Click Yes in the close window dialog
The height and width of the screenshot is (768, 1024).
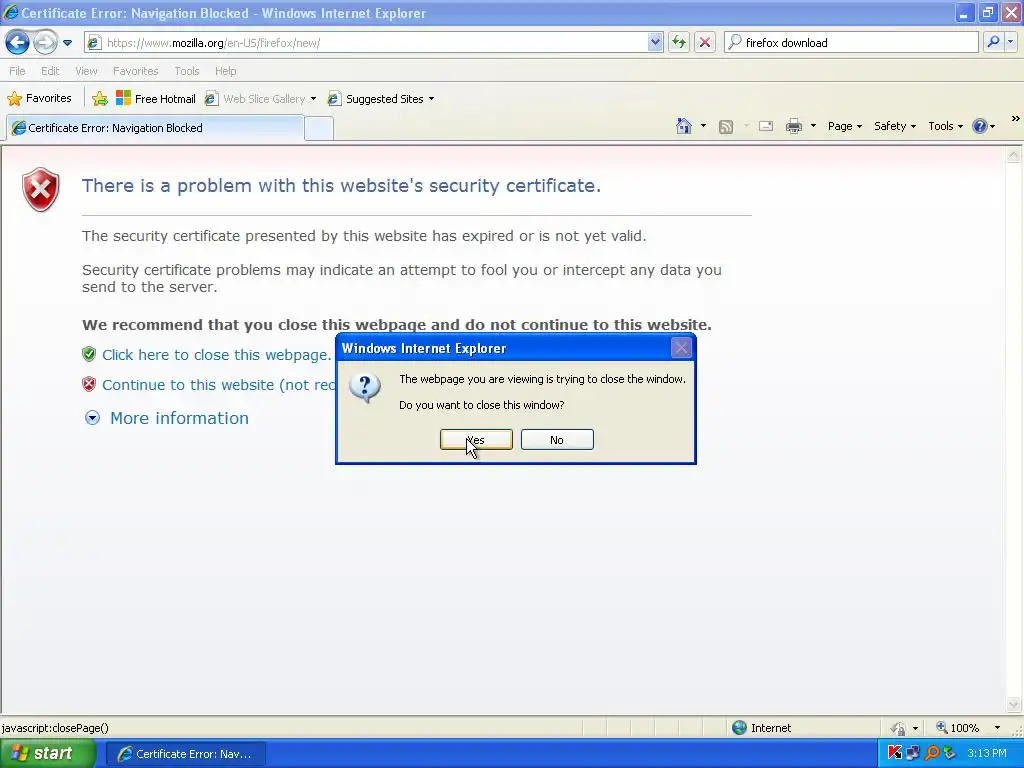(476, 440)
